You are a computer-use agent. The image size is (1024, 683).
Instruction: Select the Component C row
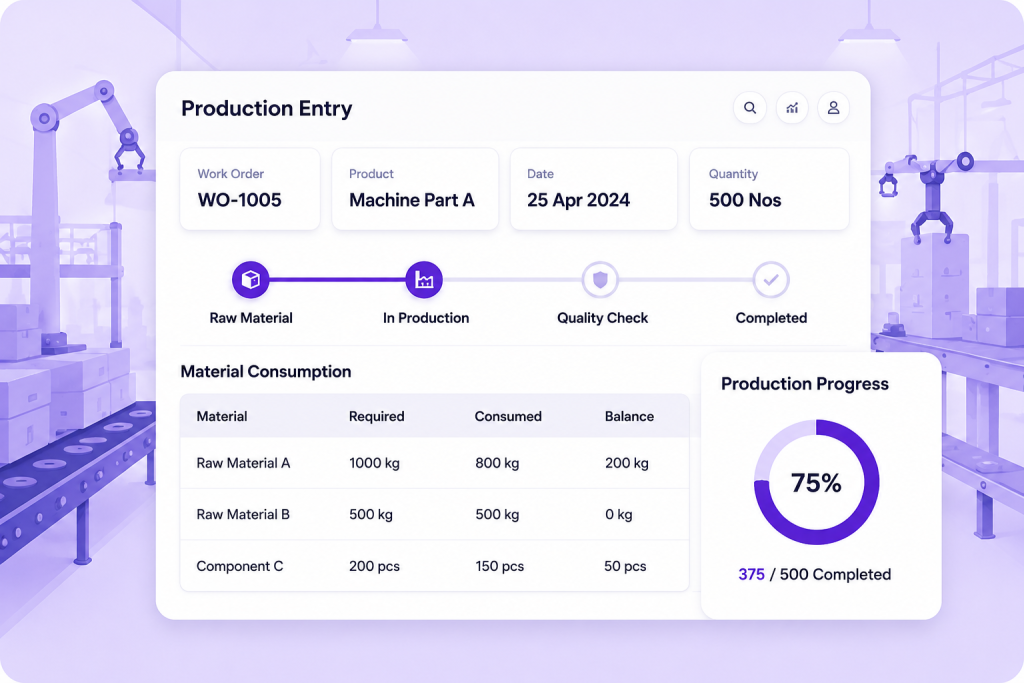click(x=435, y=566)
